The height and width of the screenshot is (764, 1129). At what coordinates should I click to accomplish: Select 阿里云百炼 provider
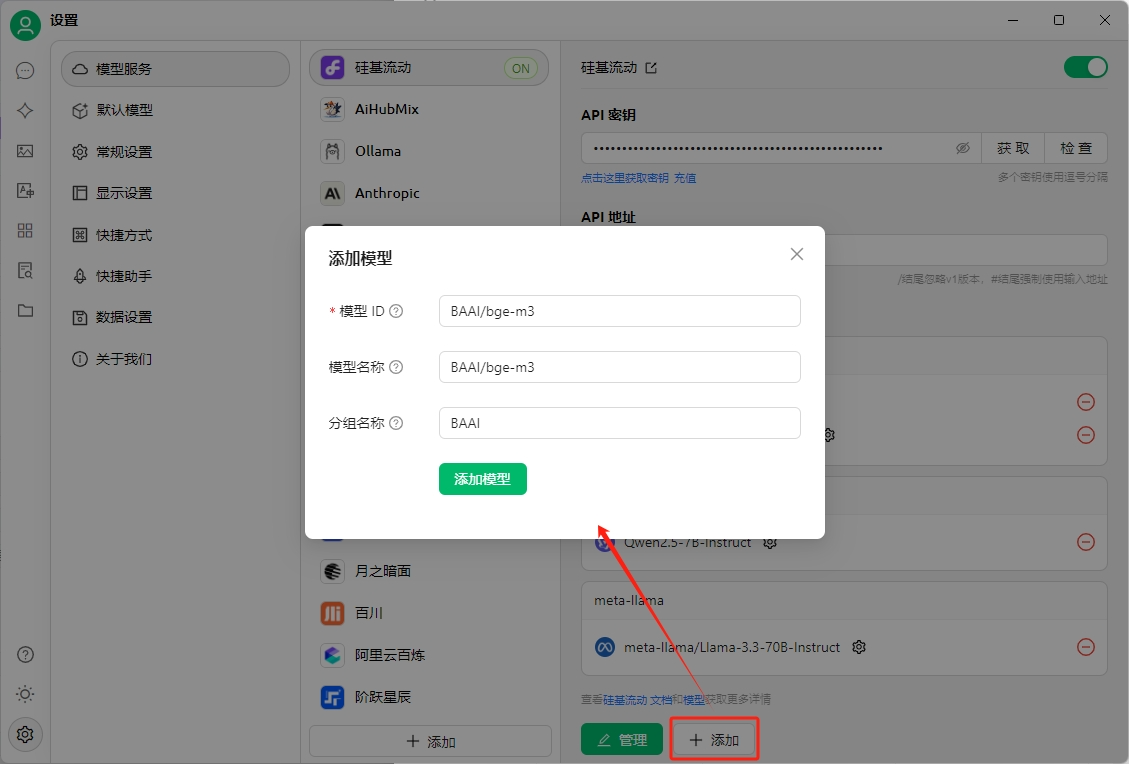click(x=429, y=655)
